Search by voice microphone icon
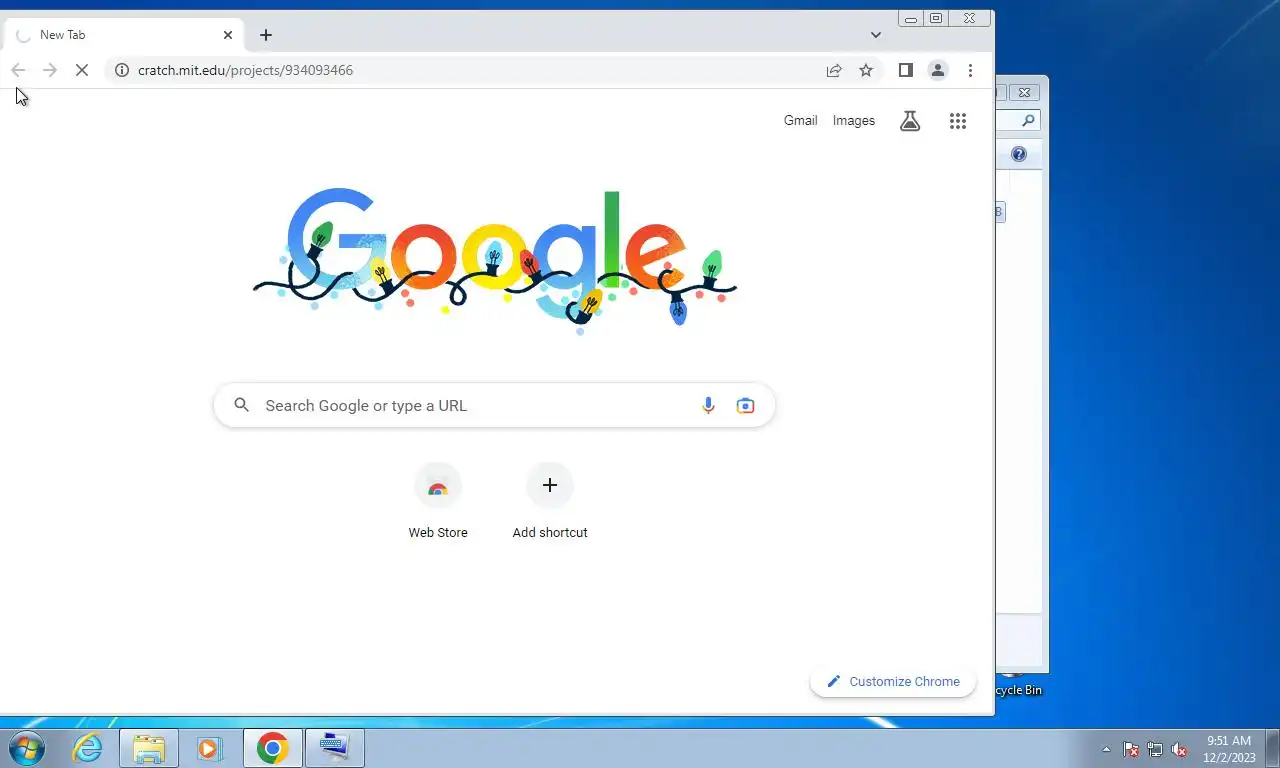Screen dimensions: 1280x768 pyautogui.click(x=708, y=405)
